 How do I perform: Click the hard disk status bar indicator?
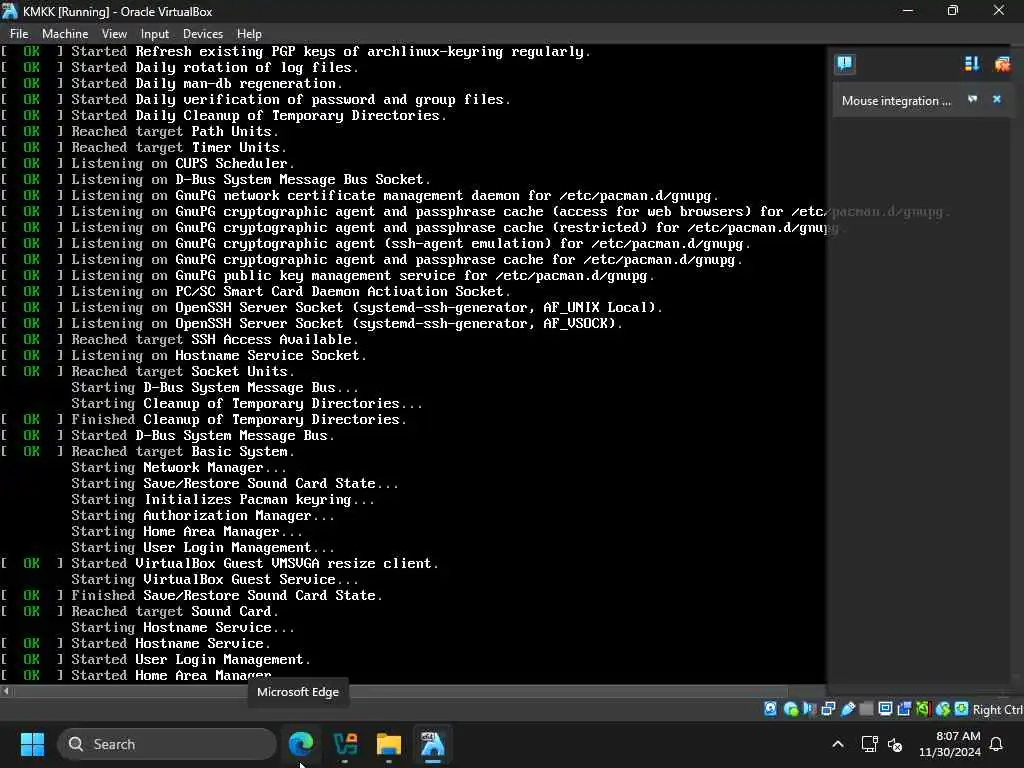(x=771, y=709)
